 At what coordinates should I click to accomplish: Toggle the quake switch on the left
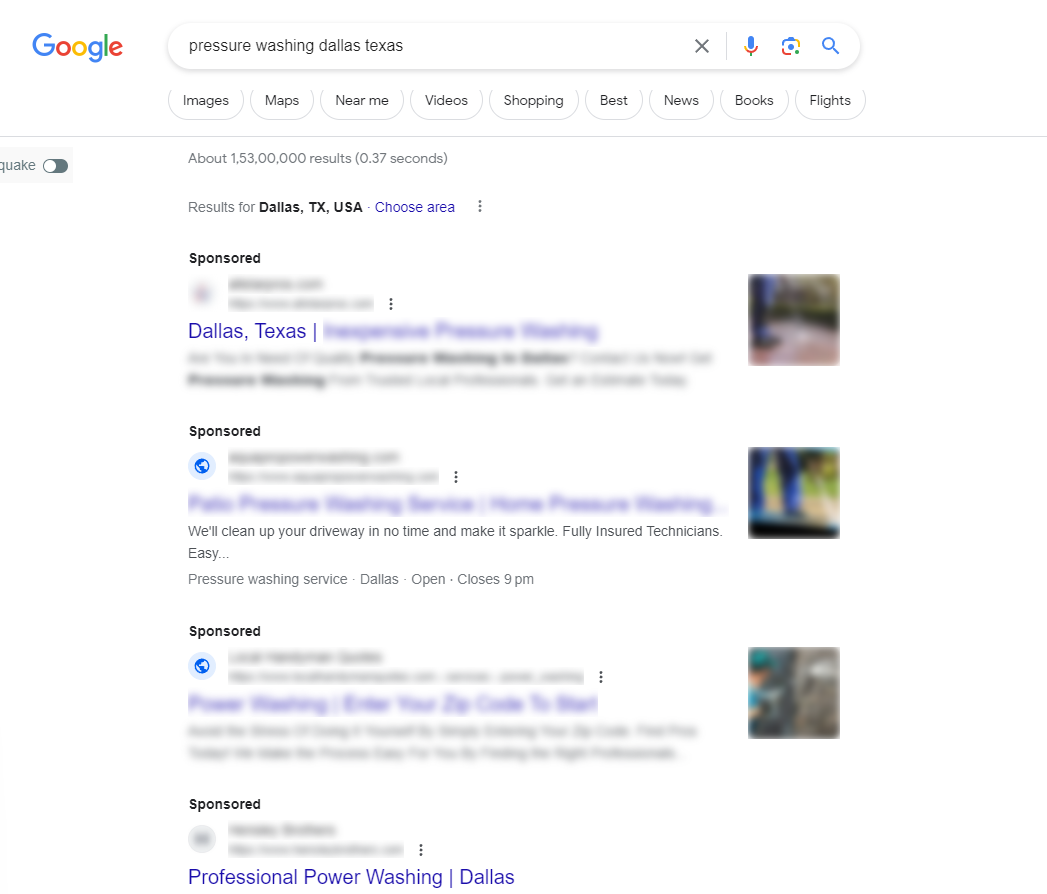[55, 166]
